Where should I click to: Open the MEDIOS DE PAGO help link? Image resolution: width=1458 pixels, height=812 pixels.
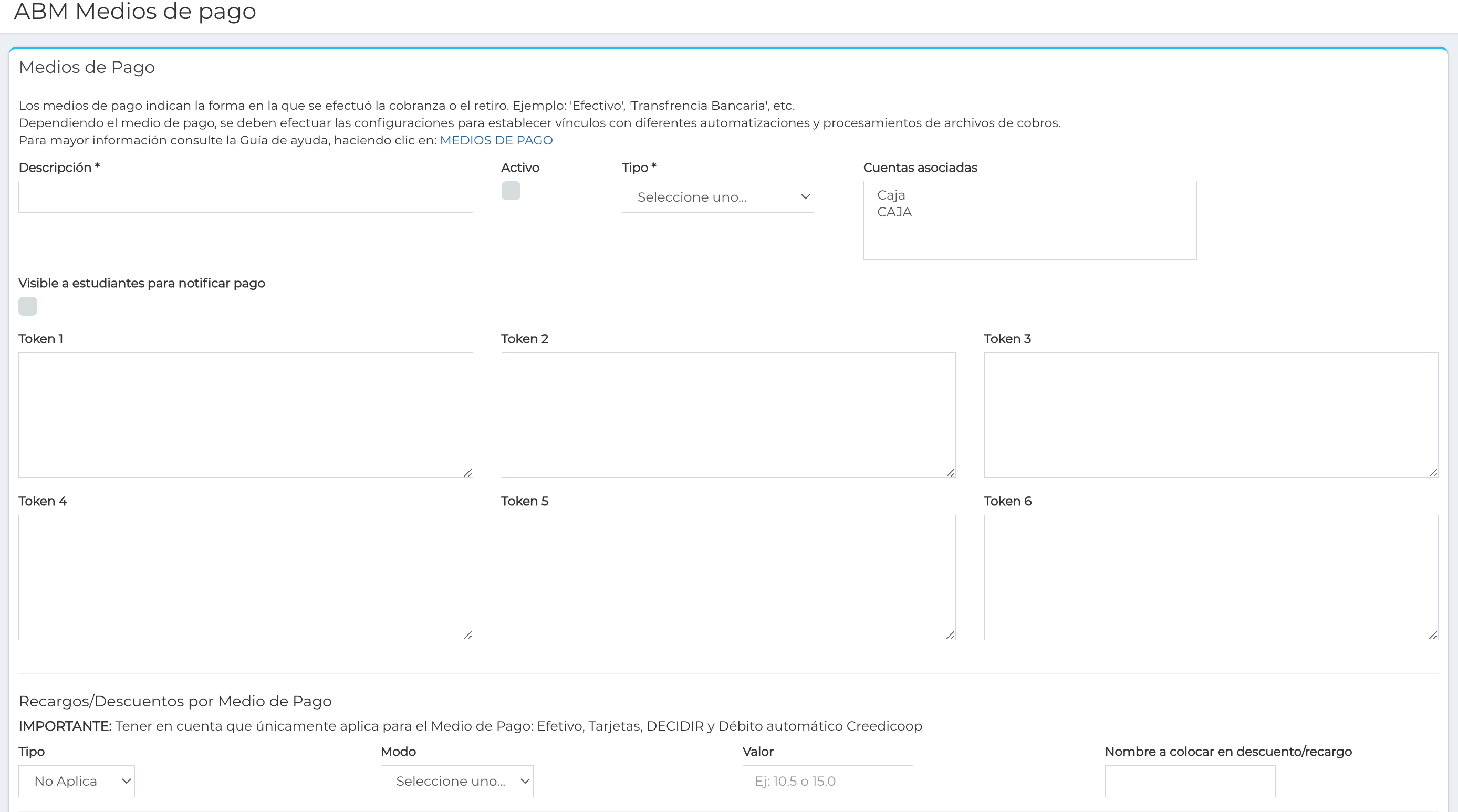tap(496, 140)
